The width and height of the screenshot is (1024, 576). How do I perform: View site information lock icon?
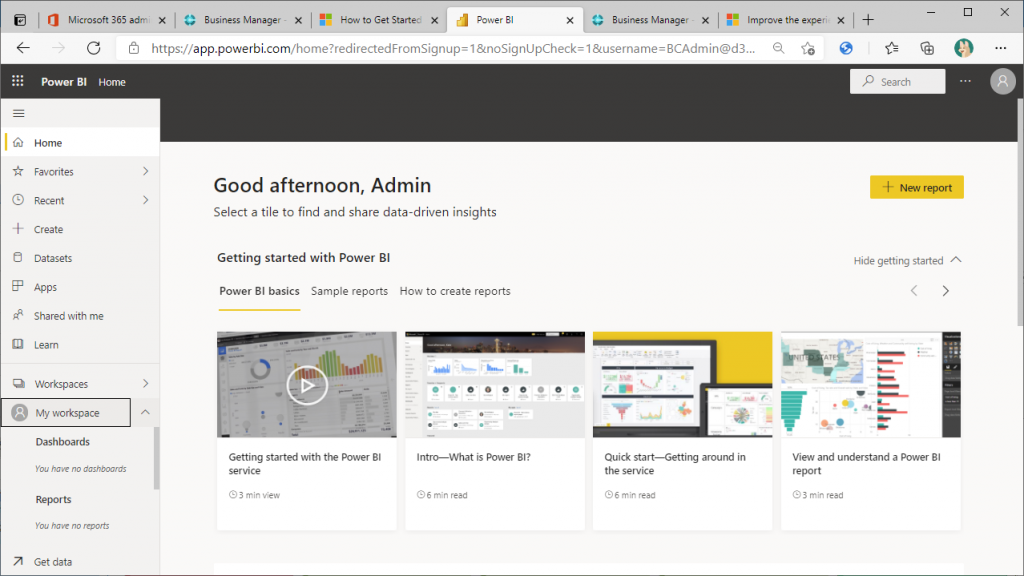click(x=134, y=48)
